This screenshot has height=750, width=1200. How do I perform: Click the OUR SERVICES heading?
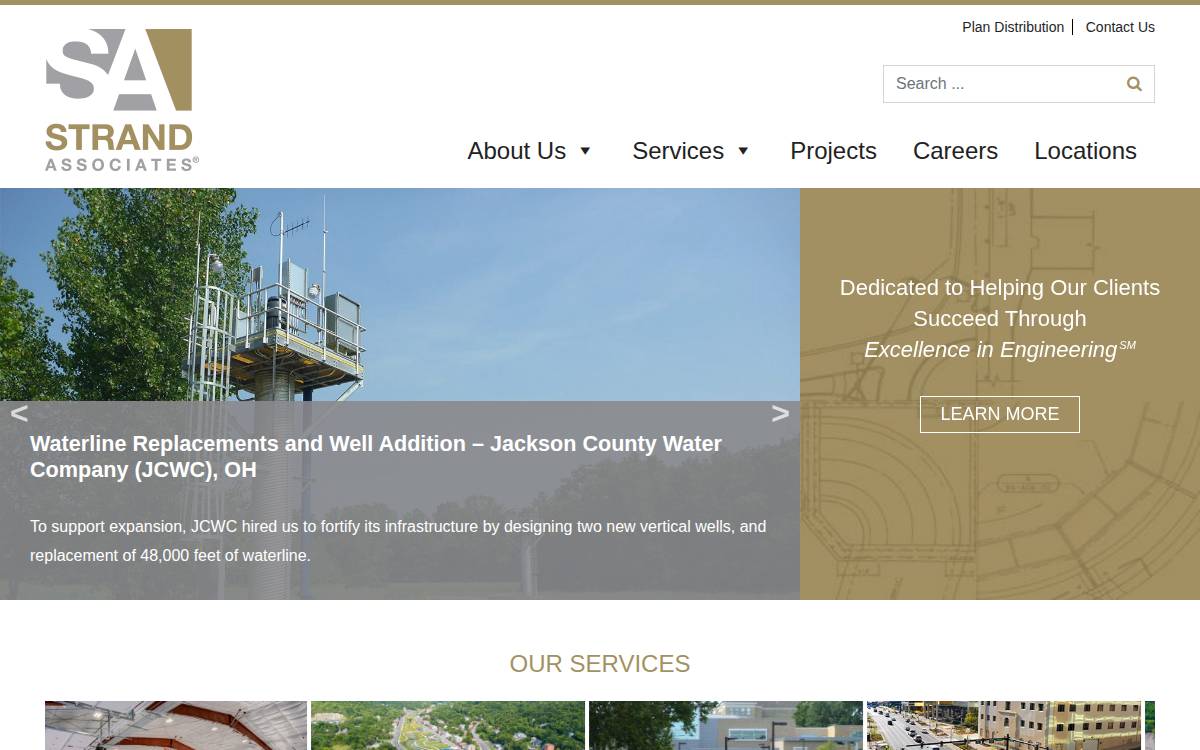(x=600, y=664)
